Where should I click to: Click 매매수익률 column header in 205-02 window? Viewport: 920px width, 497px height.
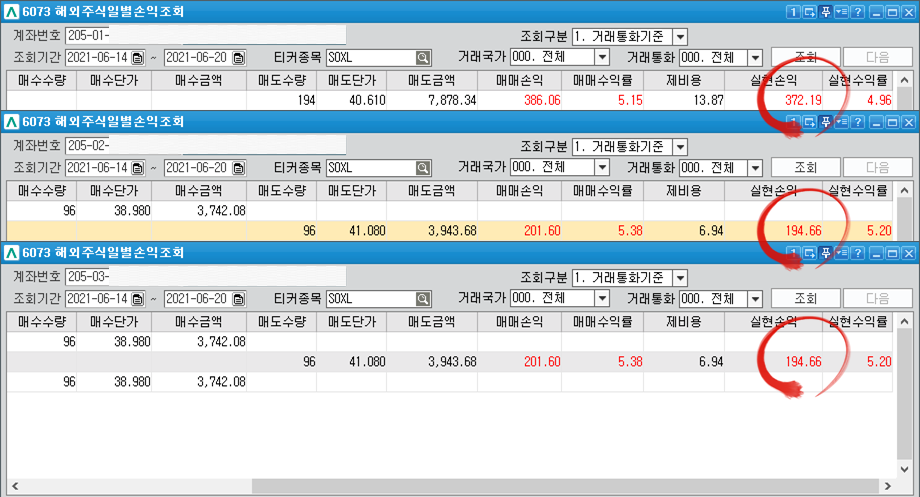603,191
